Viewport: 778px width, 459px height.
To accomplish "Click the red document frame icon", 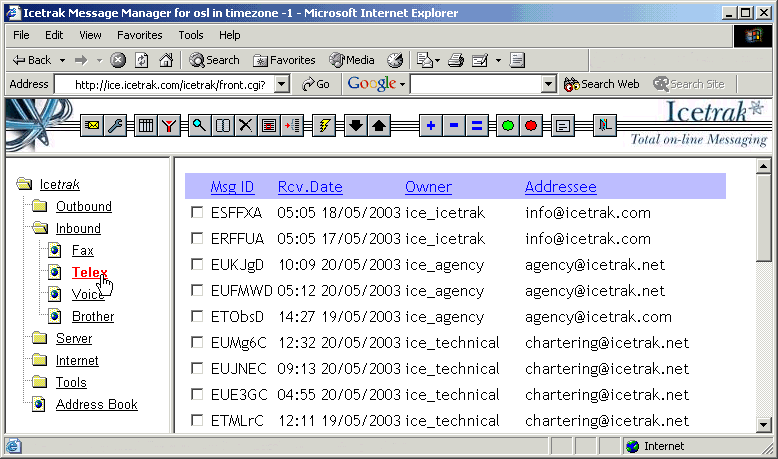I will pos(269,126).
